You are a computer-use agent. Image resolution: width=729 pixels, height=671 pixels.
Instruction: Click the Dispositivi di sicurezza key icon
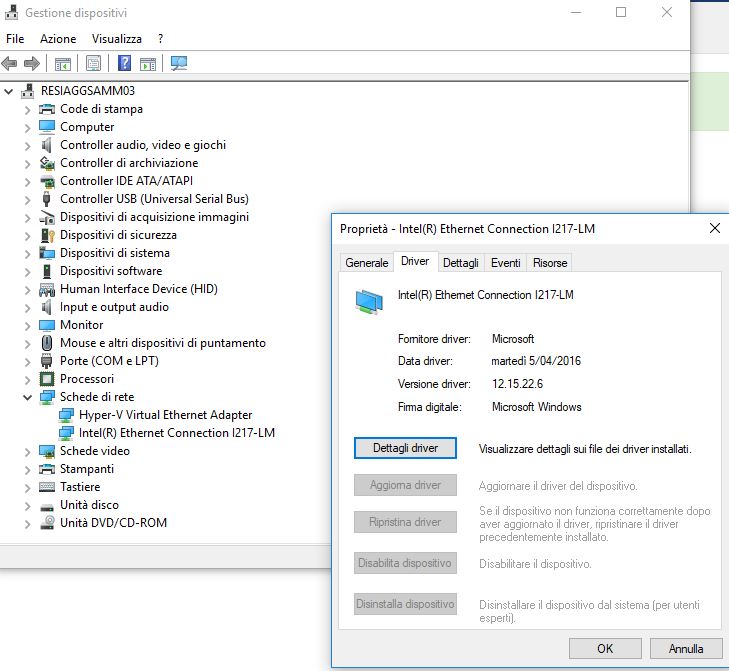(47, 235)
